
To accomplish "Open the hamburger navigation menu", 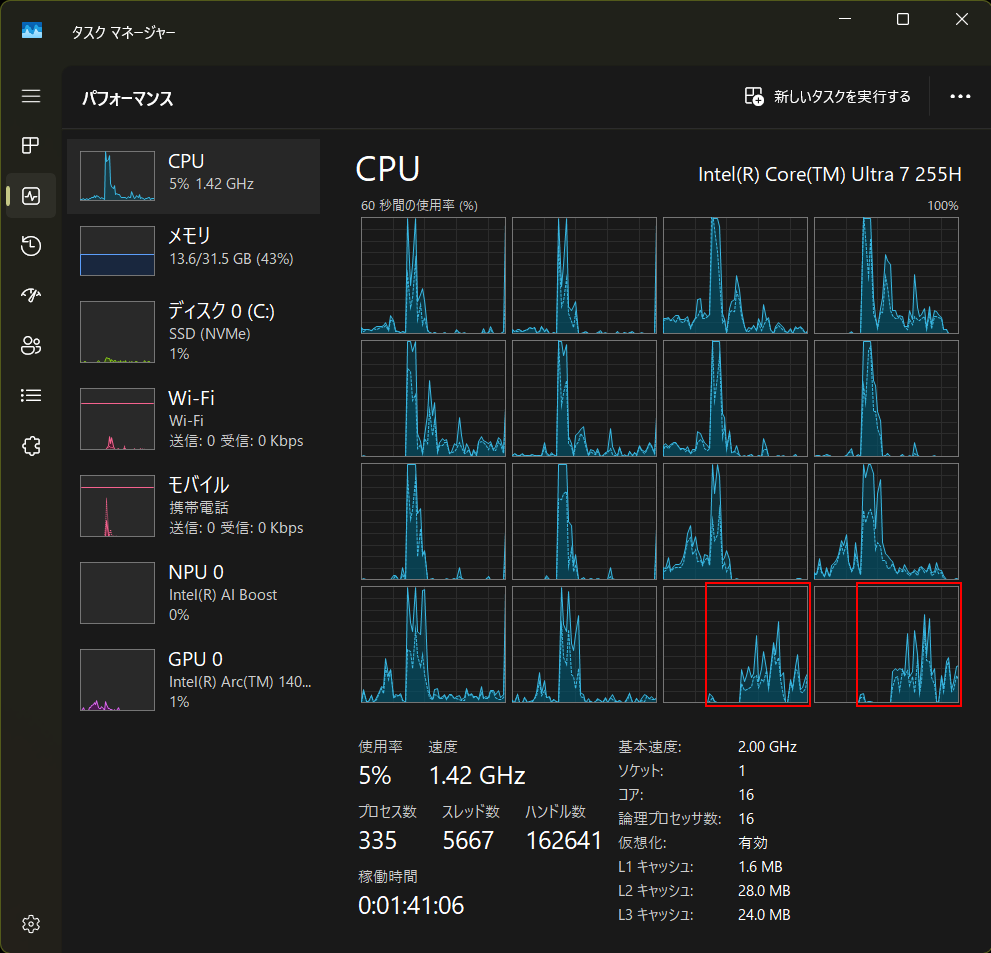I will [x=31, y=96].
